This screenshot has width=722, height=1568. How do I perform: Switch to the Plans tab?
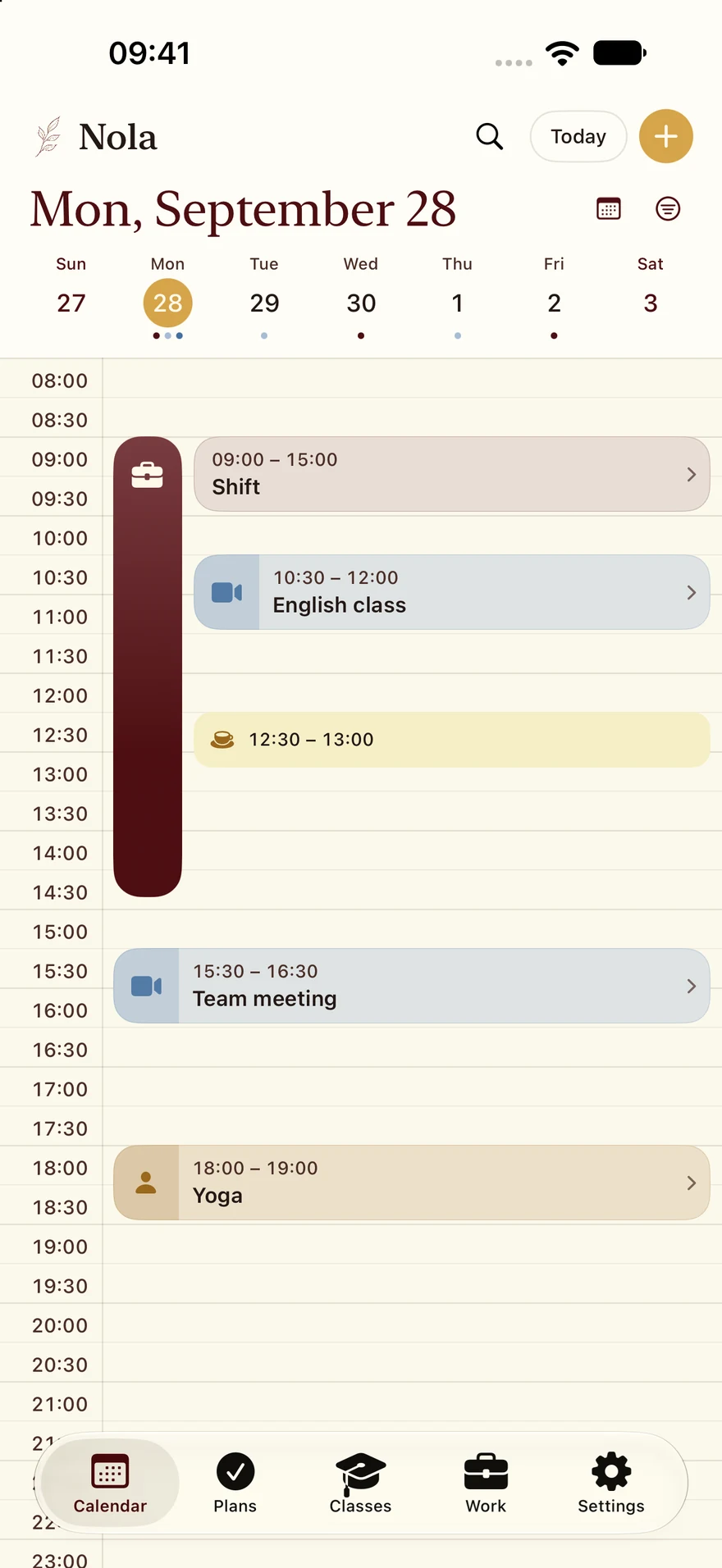pos(235,1483)
